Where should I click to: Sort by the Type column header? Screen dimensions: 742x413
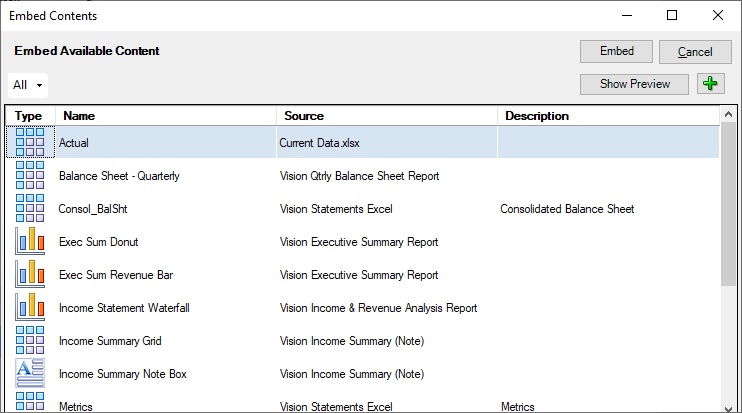pyautogui.click(x=30, y=116)
